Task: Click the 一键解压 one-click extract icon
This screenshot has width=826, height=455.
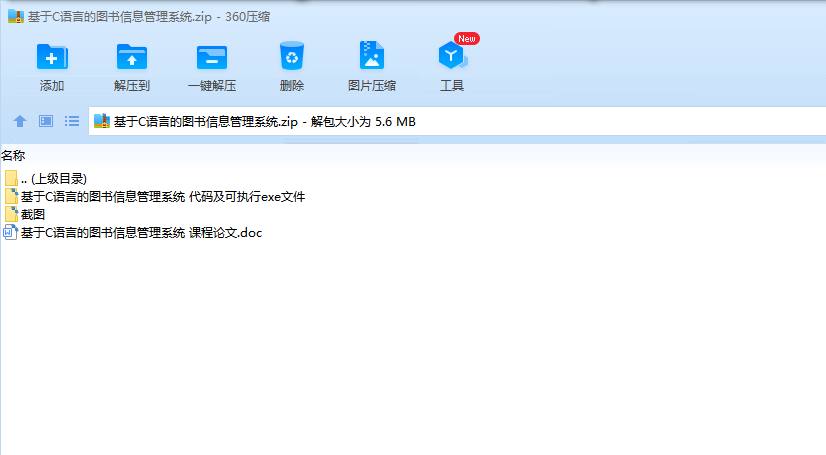Action: click(x=212, y=57)
